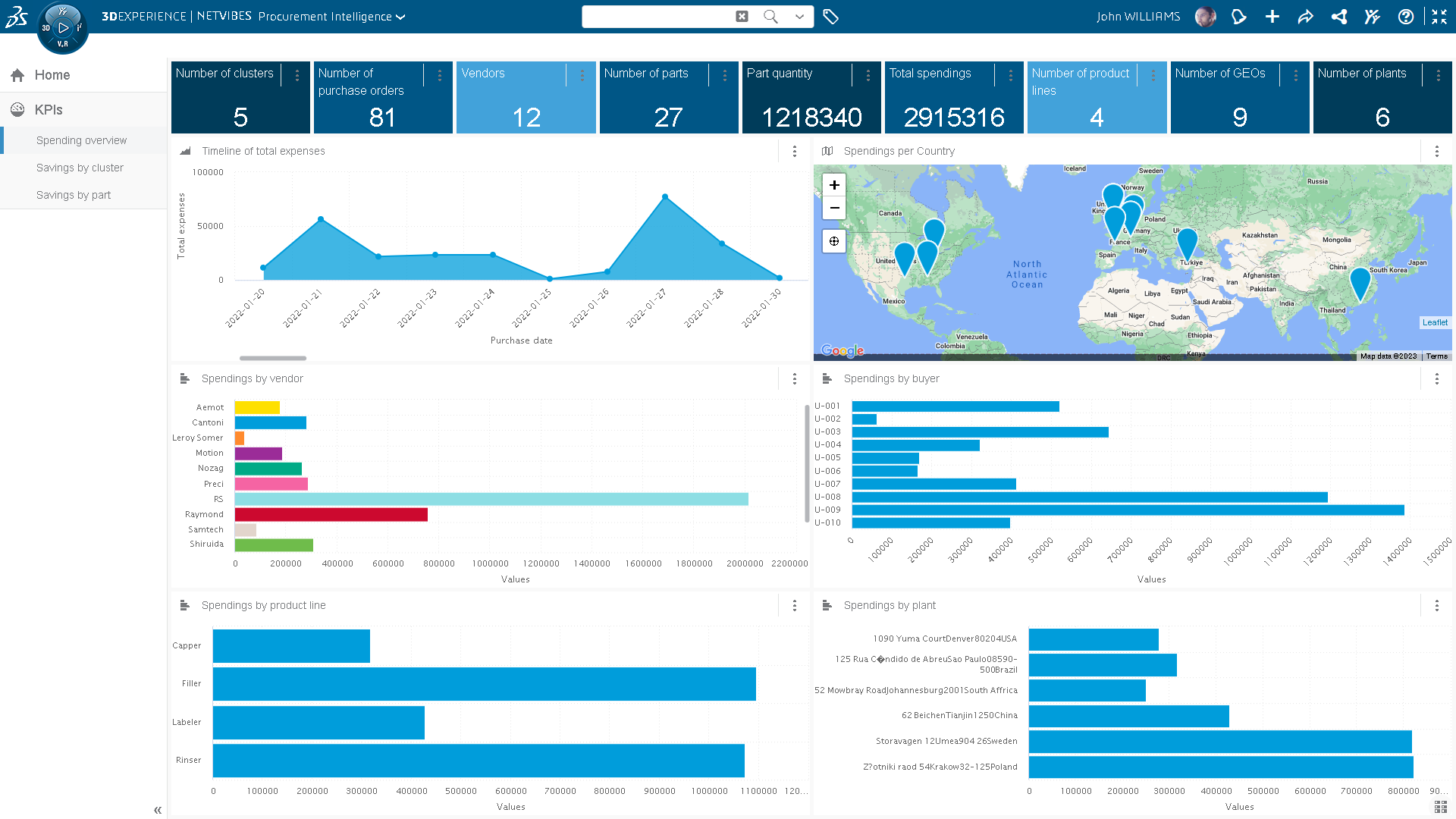Zoom in on the Spendings per Country map
The height and width of the screenshot is (819, 1456).
[834, 185]
